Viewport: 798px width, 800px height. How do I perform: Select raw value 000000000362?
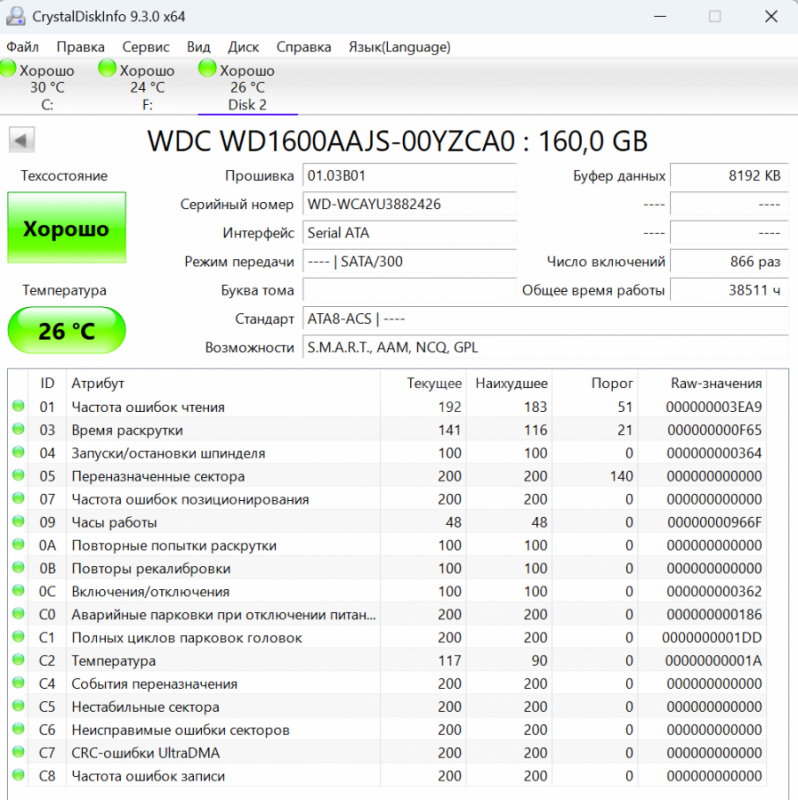pyautogui.click(x=714, y=591)
